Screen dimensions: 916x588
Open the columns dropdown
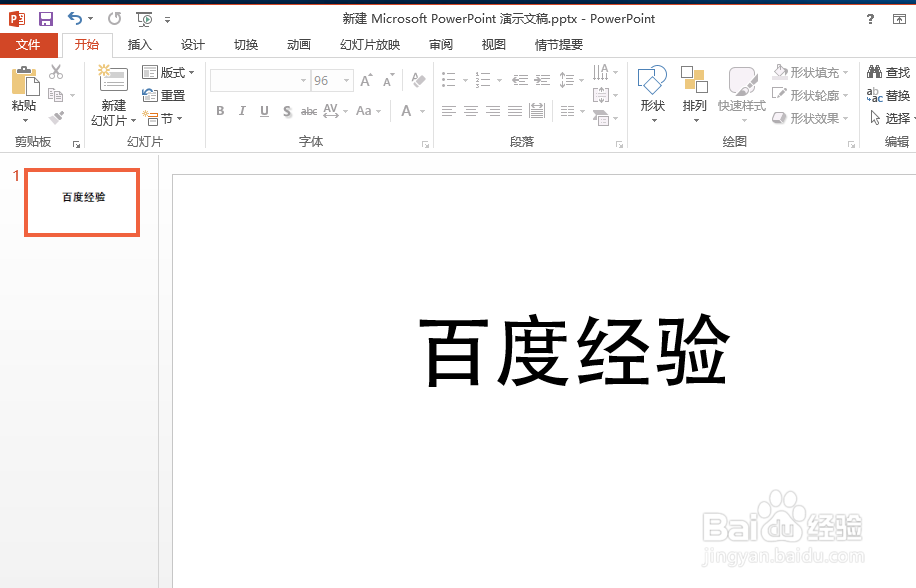tap(572, 111)
